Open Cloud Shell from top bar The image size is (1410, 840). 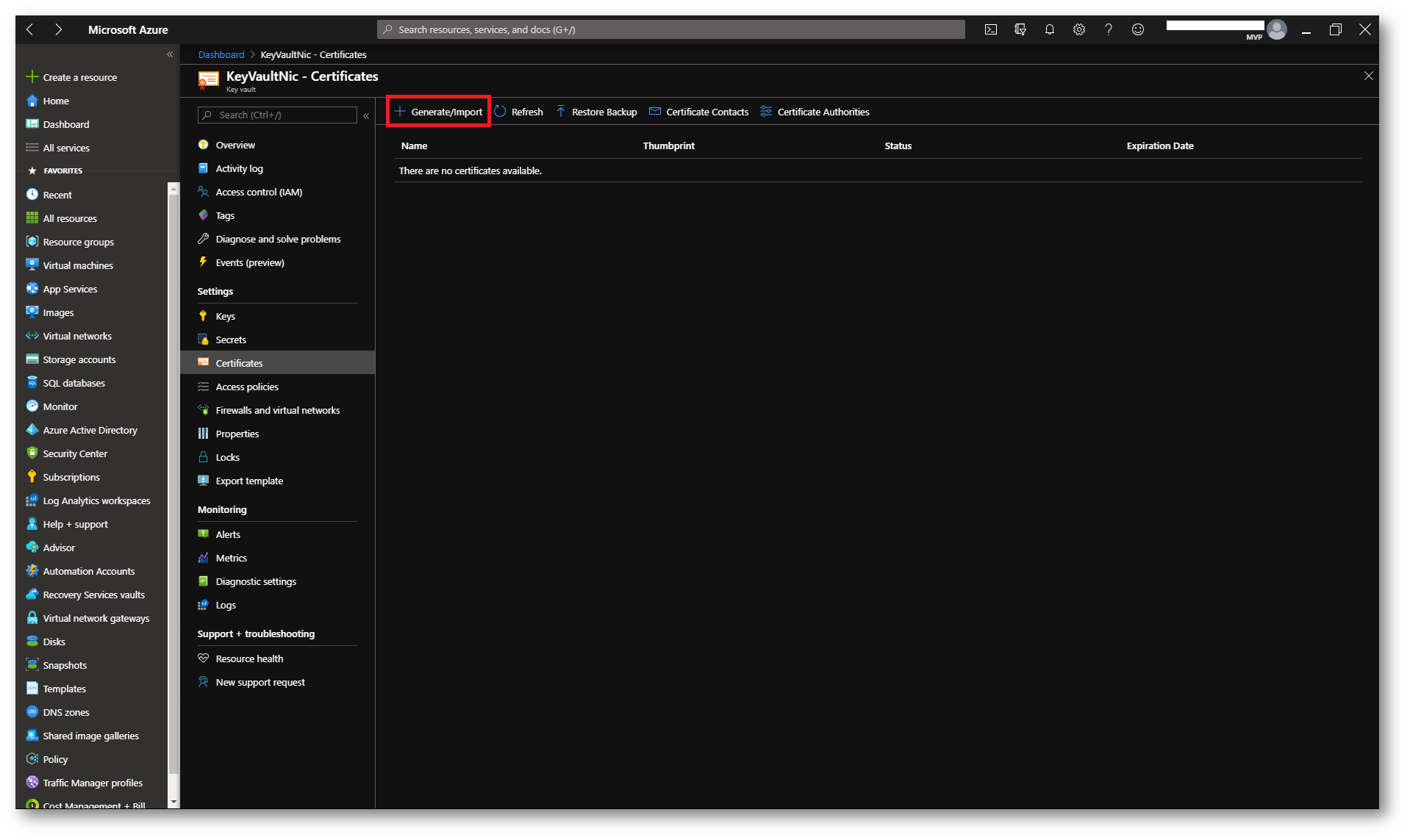pos(990,29)
